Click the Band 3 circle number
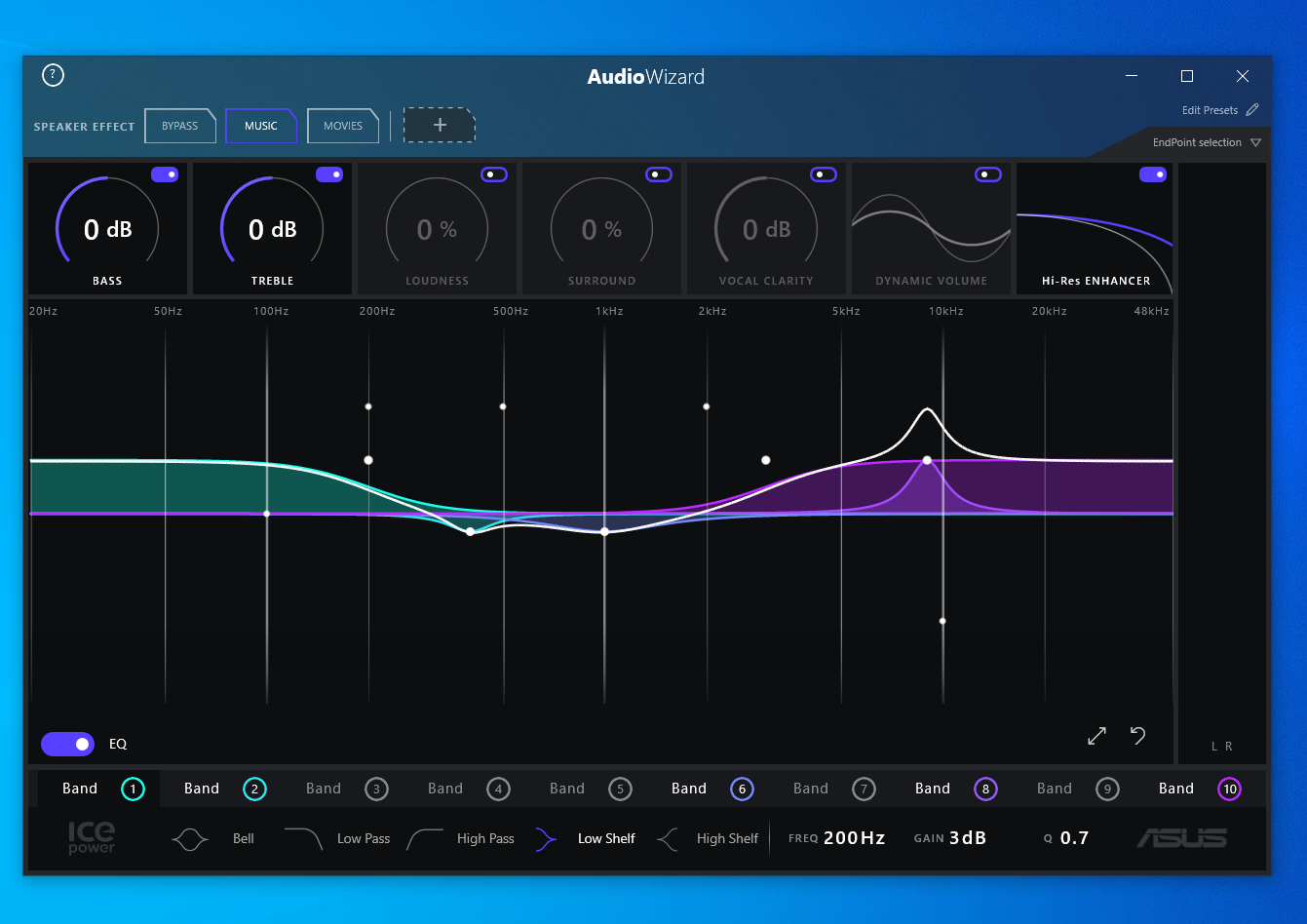Viewport: 1307px width, 924px height. (376, 789)
